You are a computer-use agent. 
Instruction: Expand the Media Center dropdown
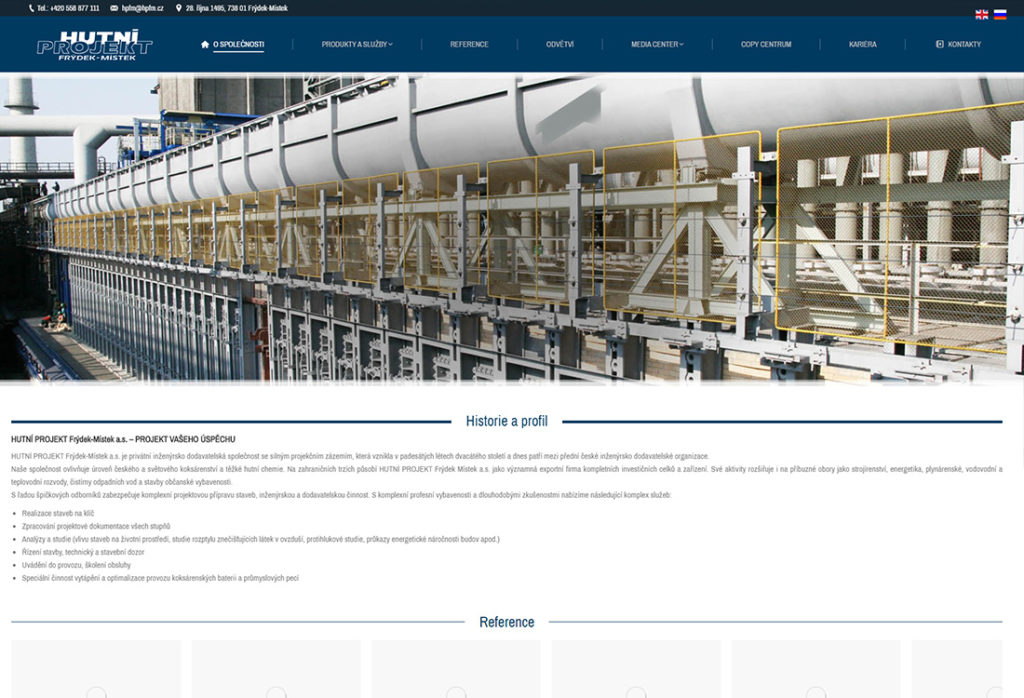tap(657, 44)
